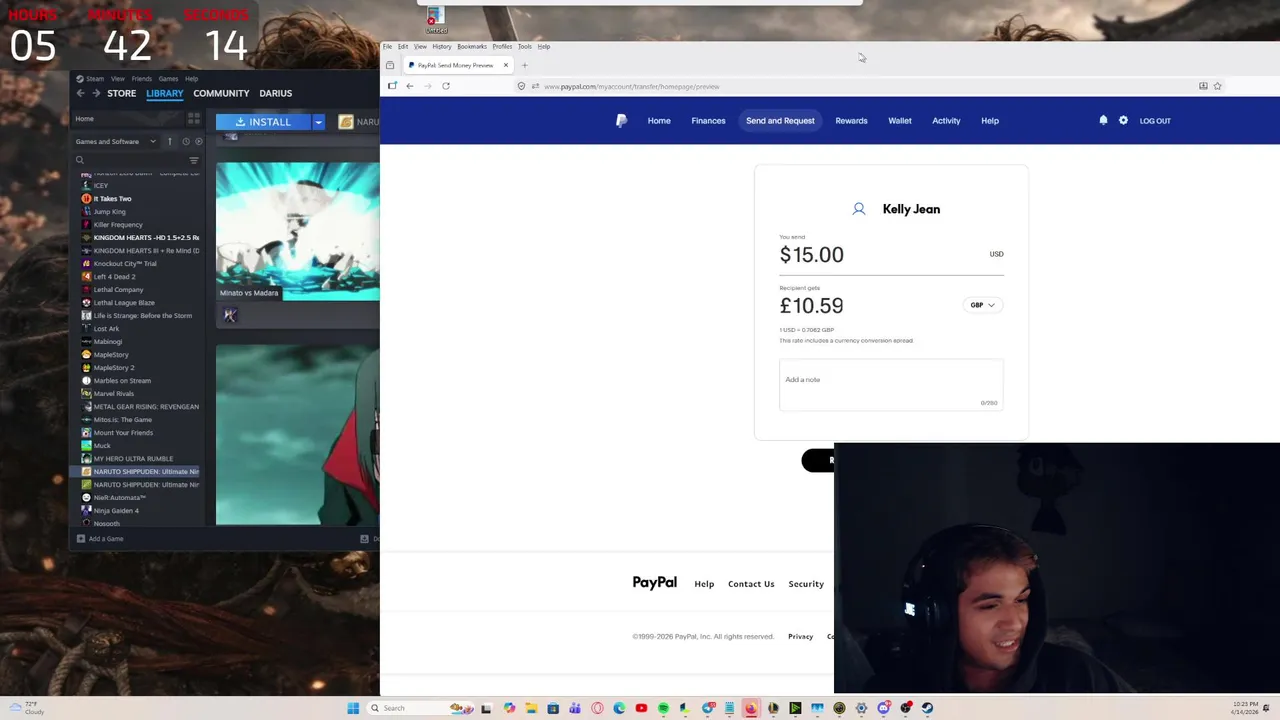Expand Games and Software dropdown in Steam

click(x=115, y=141)
